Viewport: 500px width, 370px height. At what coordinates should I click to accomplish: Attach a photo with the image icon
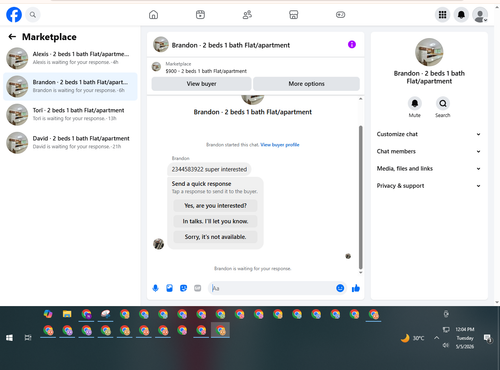point(169,288)
